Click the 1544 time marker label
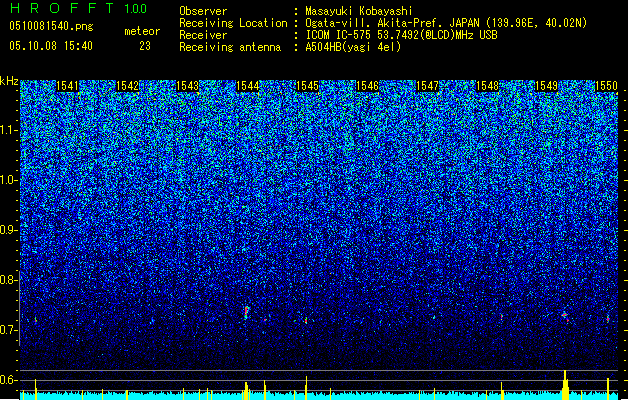The width and height of the screenshot is (629, 400). click(248, 86)
